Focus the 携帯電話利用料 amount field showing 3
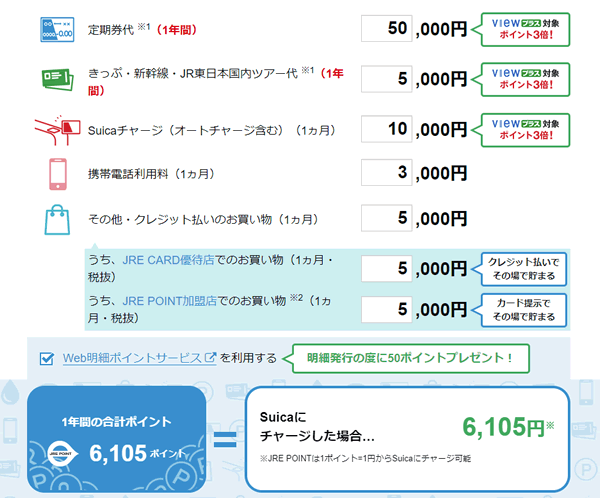 pyautogui.click(x=386, y=173)
